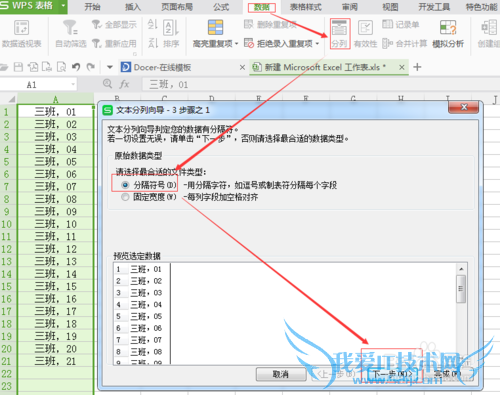Open 模拟分析 what-if analysis
Screen dimensions: 500x395
coord(448,34)
